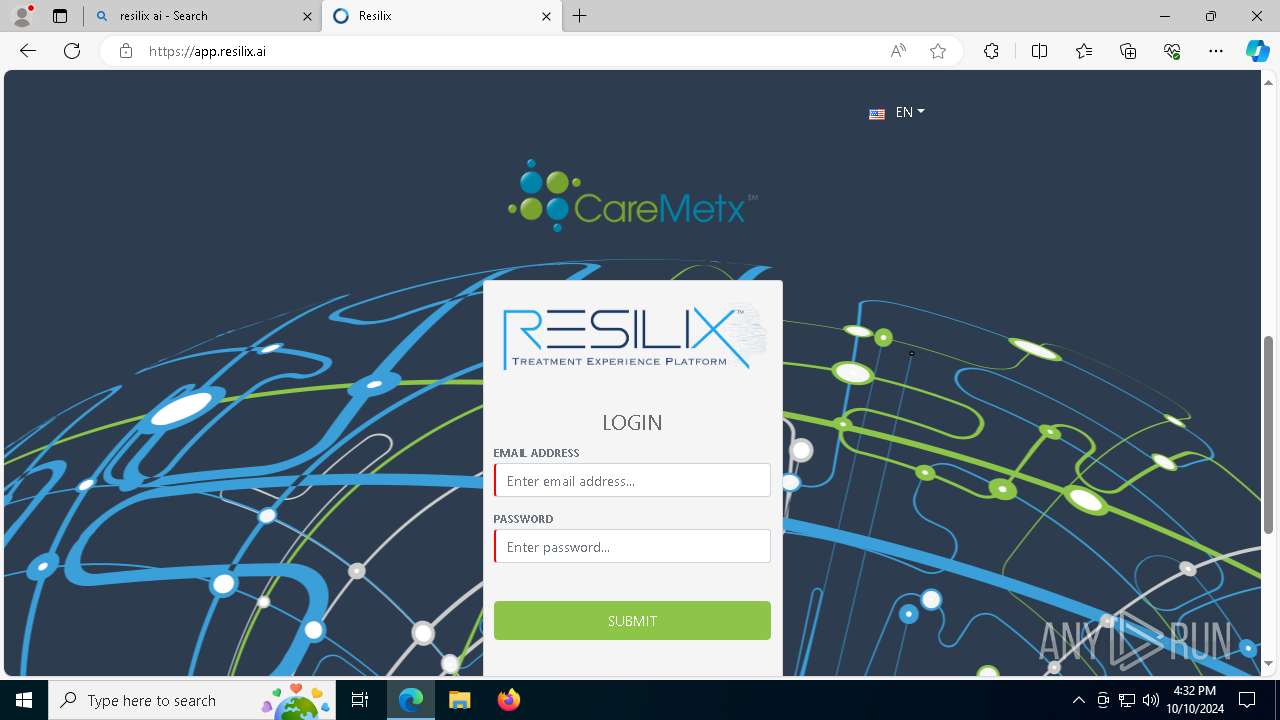Open the browser profile icon
1280x720 pixels.
coord(22,16)
